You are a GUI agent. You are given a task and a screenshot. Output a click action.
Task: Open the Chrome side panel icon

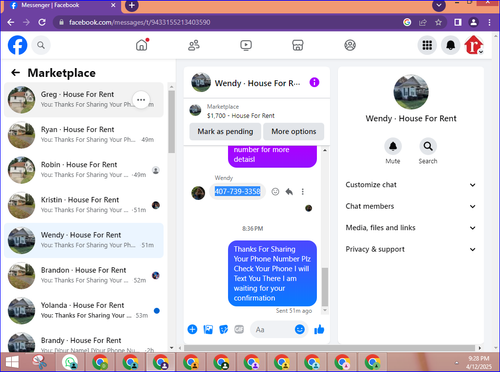(458, 22)
